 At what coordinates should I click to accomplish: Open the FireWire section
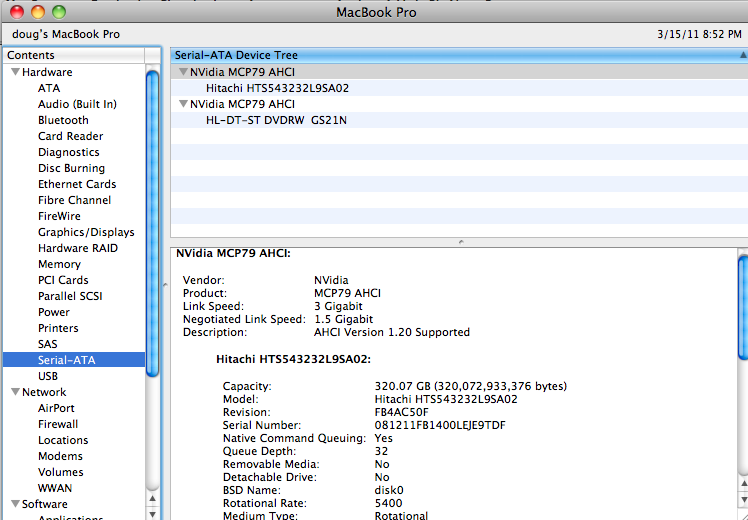click(x=59, y=216)
